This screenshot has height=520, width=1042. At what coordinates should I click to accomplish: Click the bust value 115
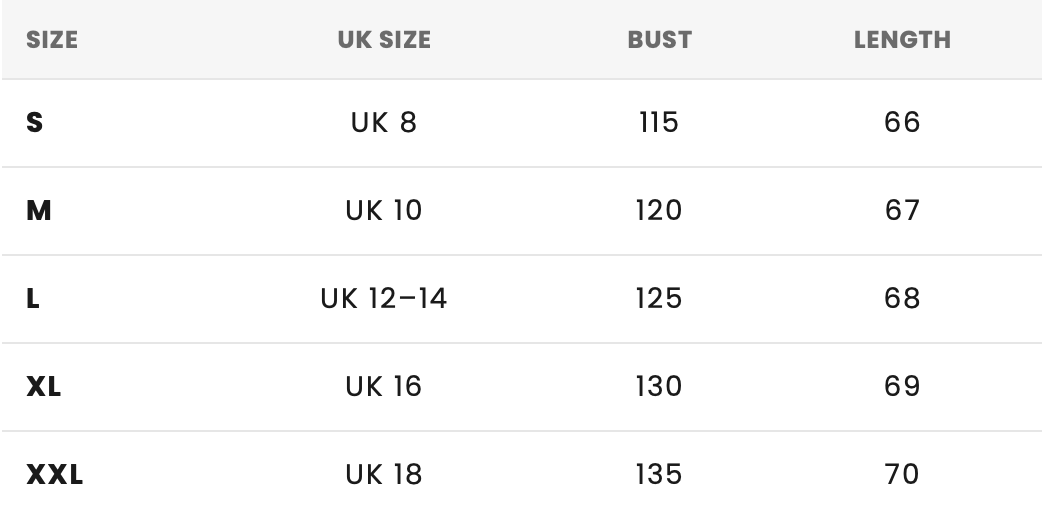pos(659,122)
